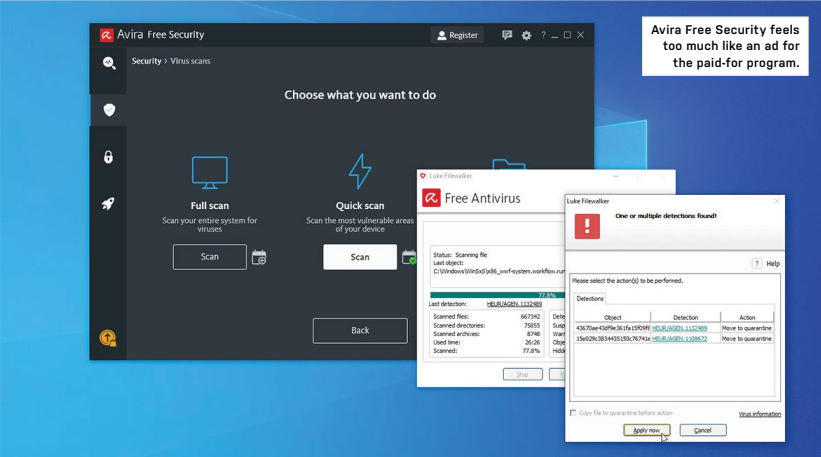Click the custom scan folder icon
Image resolution: width=821 pixels, height=457 pixels.
coord(508,164)
